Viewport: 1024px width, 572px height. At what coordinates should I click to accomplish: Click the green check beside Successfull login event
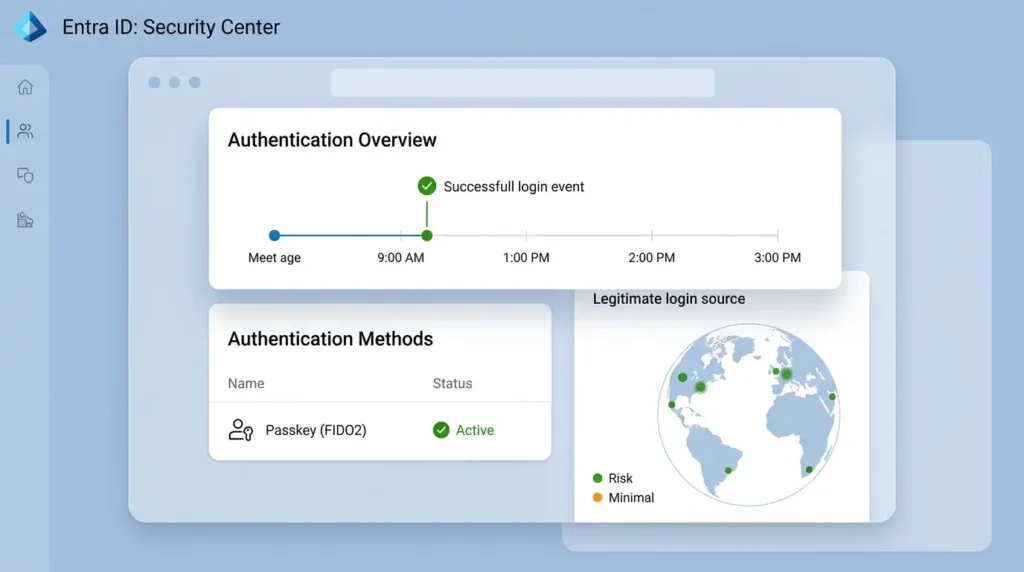[426, 186]
